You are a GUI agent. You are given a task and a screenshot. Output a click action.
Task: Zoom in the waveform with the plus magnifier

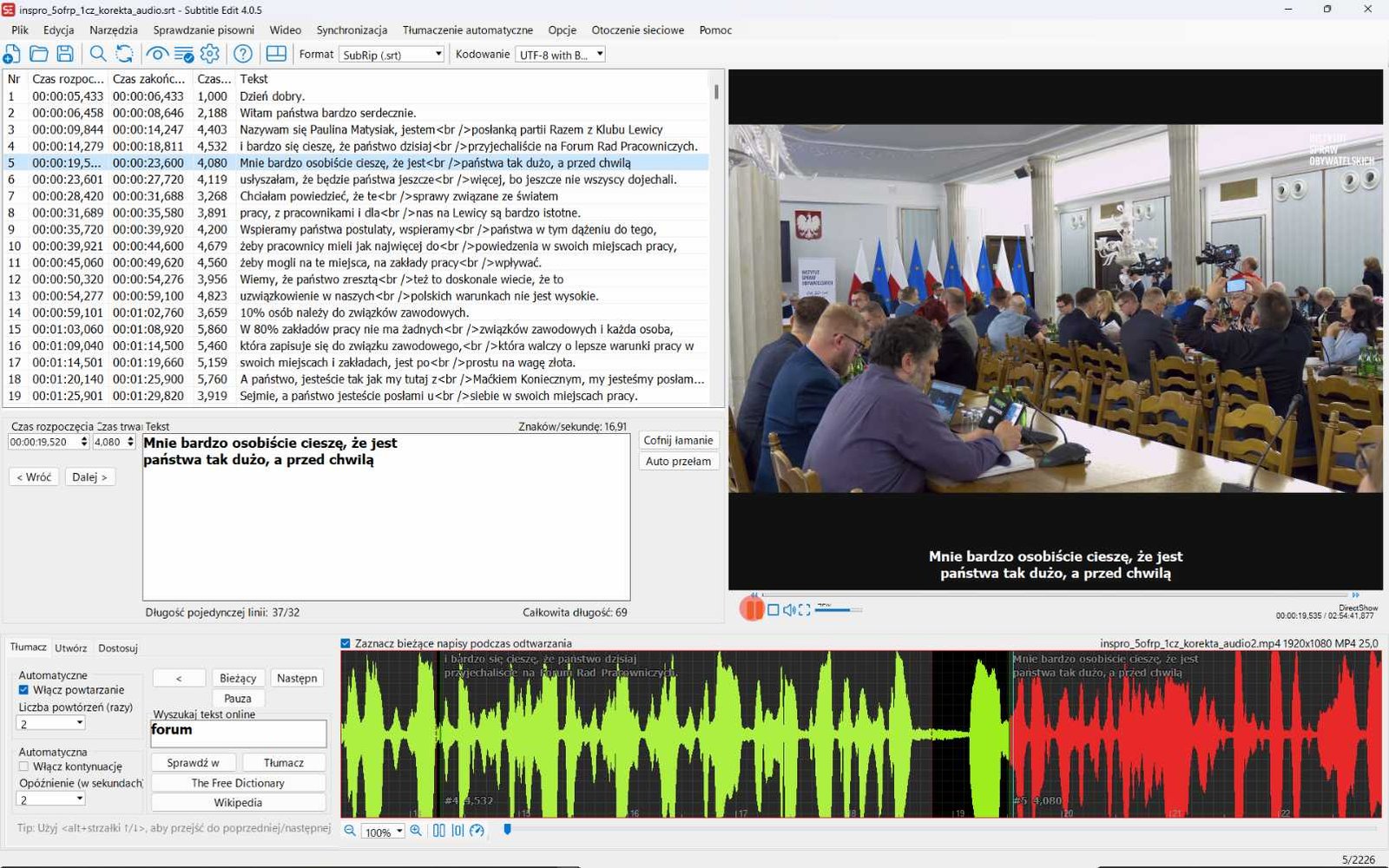point(416,831)
